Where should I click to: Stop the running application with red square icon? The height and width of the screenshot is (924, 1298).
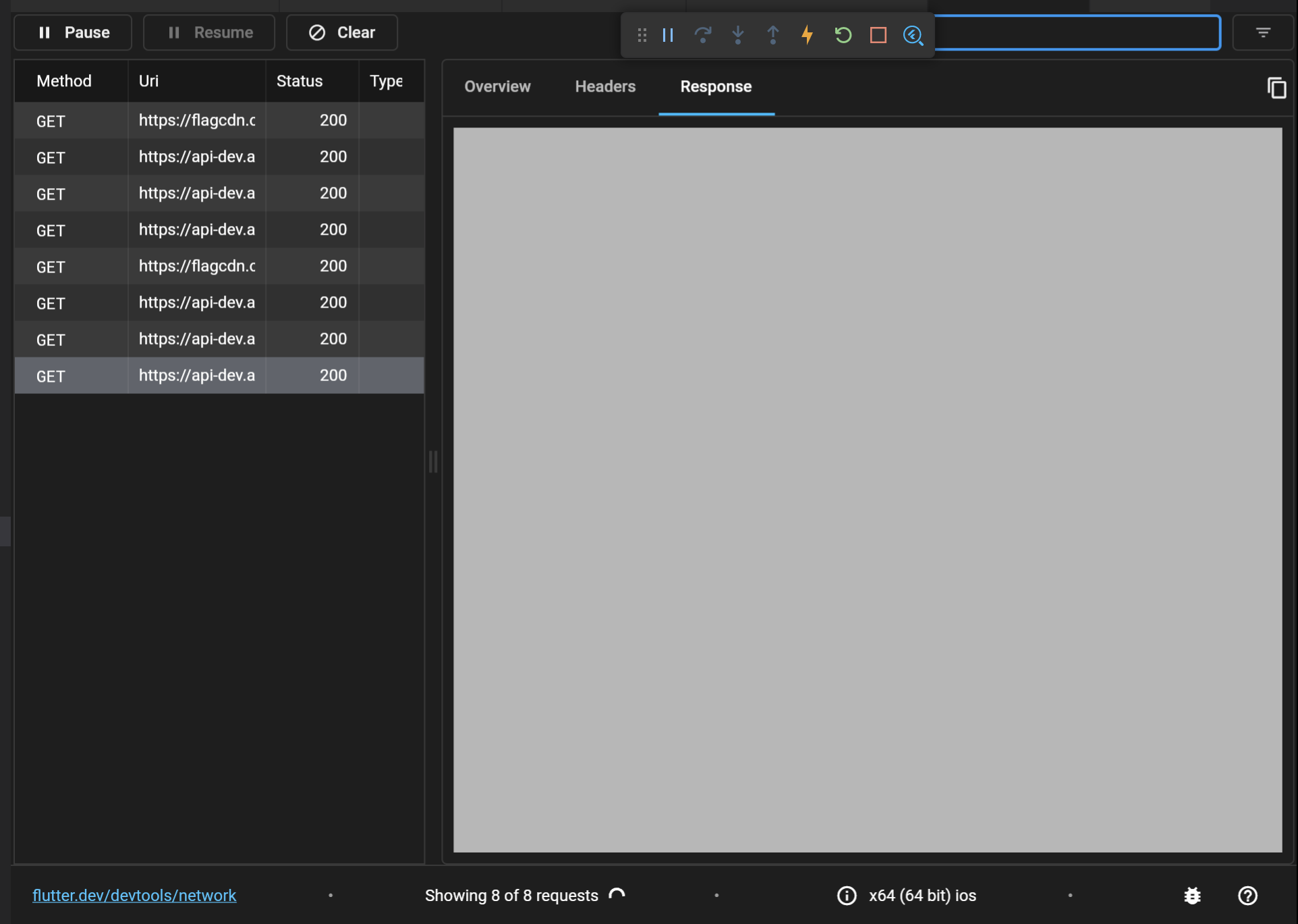(x=878, y=35)
